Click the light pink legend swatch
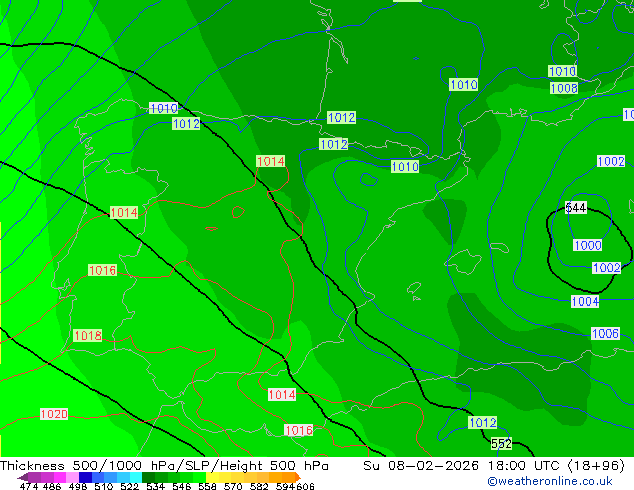Viewport: 634px width, 490px height. click(x=72, y=477)
